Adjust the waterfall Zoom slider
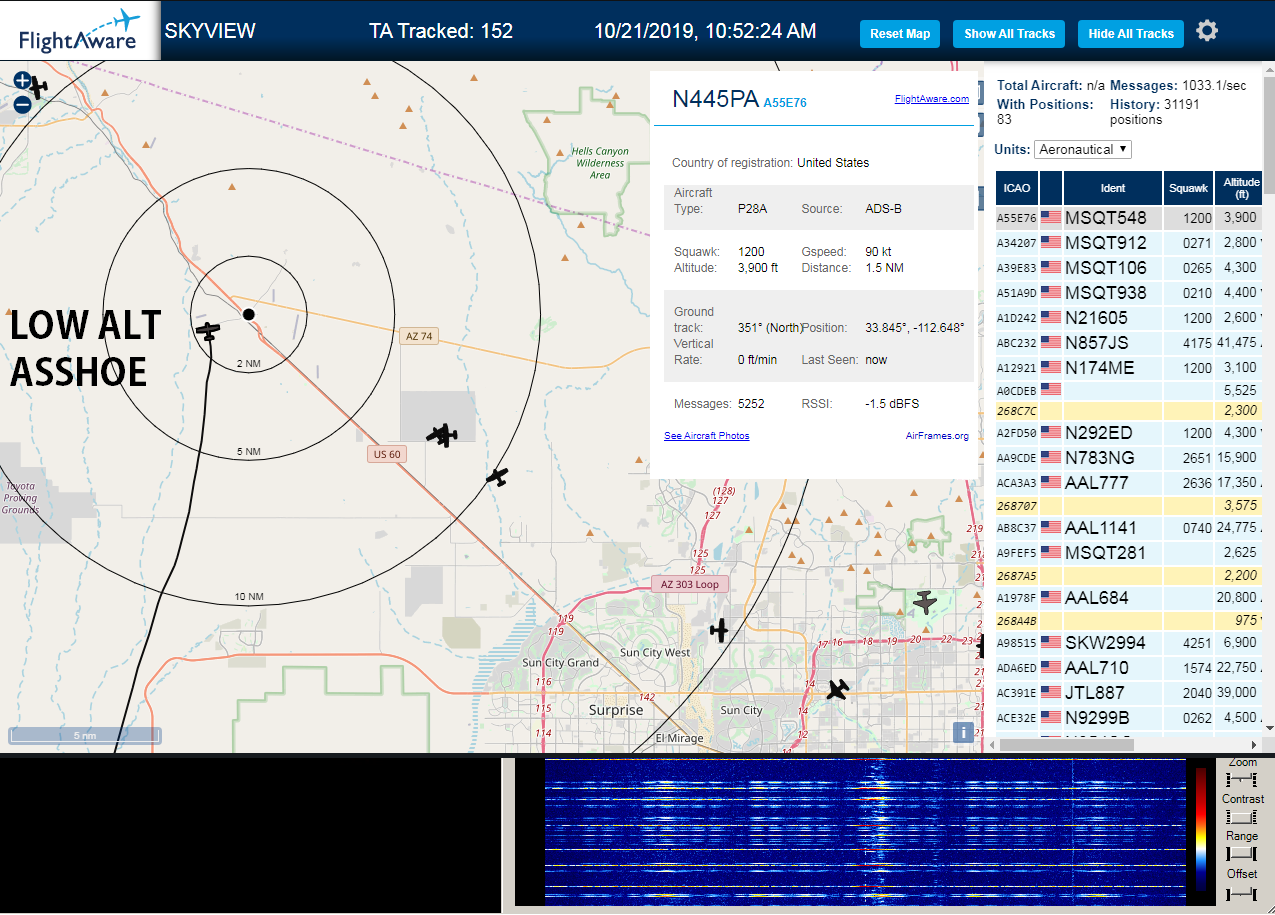Viewport: 1275px width, 915px height. pos(1241,779)
